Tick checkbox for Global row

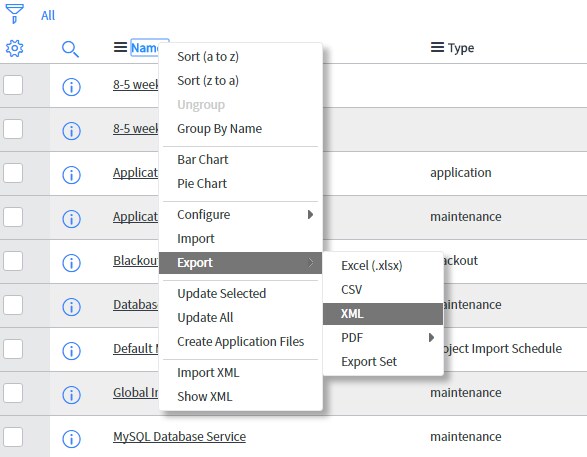click(x=13, y=393)
